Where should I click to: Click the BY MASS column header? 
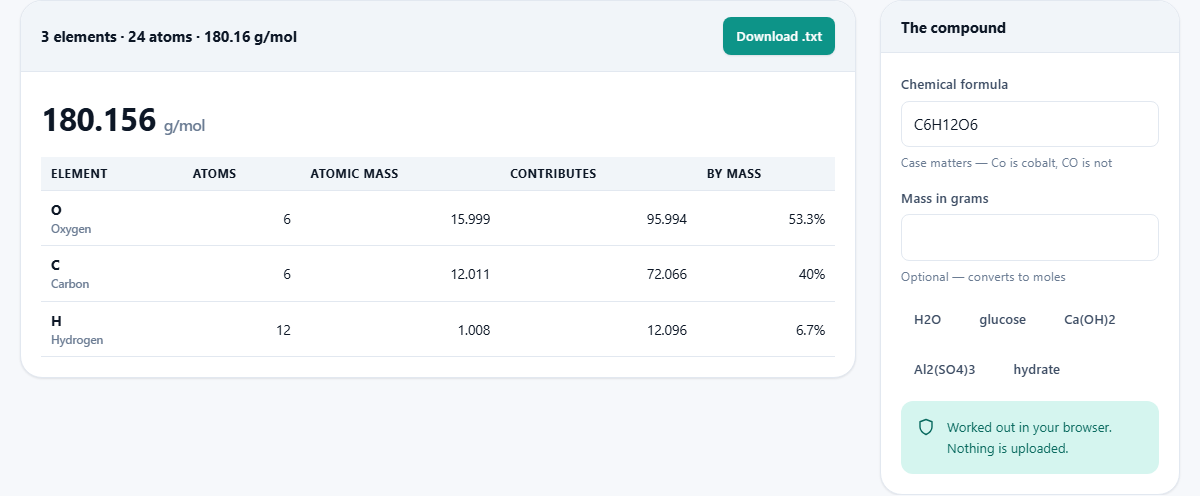(734, 174)
